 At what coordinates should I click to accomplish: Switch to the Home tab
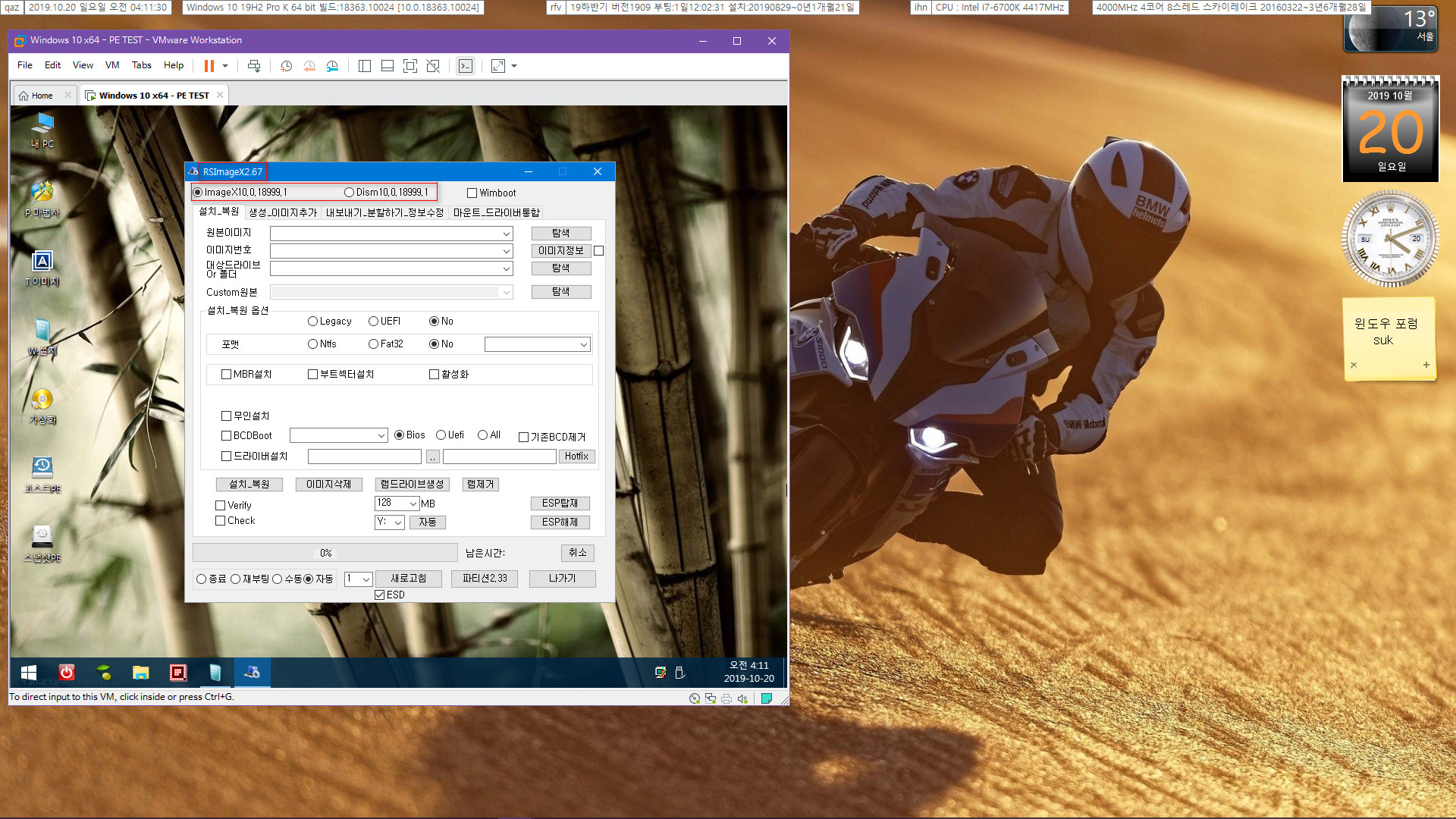click(x=42, y=96)
